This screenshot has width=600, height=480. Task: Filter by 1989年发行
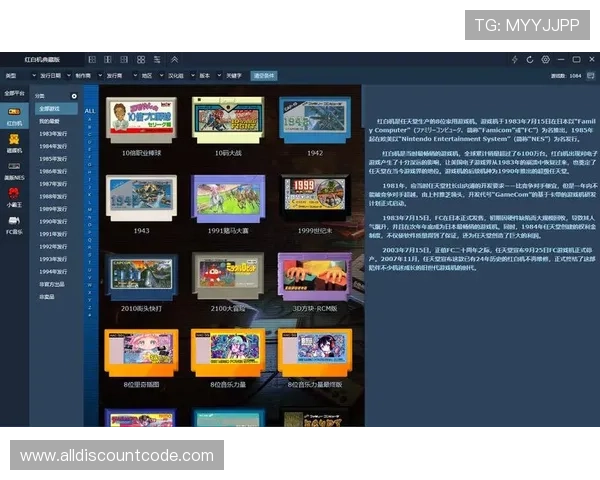tap(53, 209)
